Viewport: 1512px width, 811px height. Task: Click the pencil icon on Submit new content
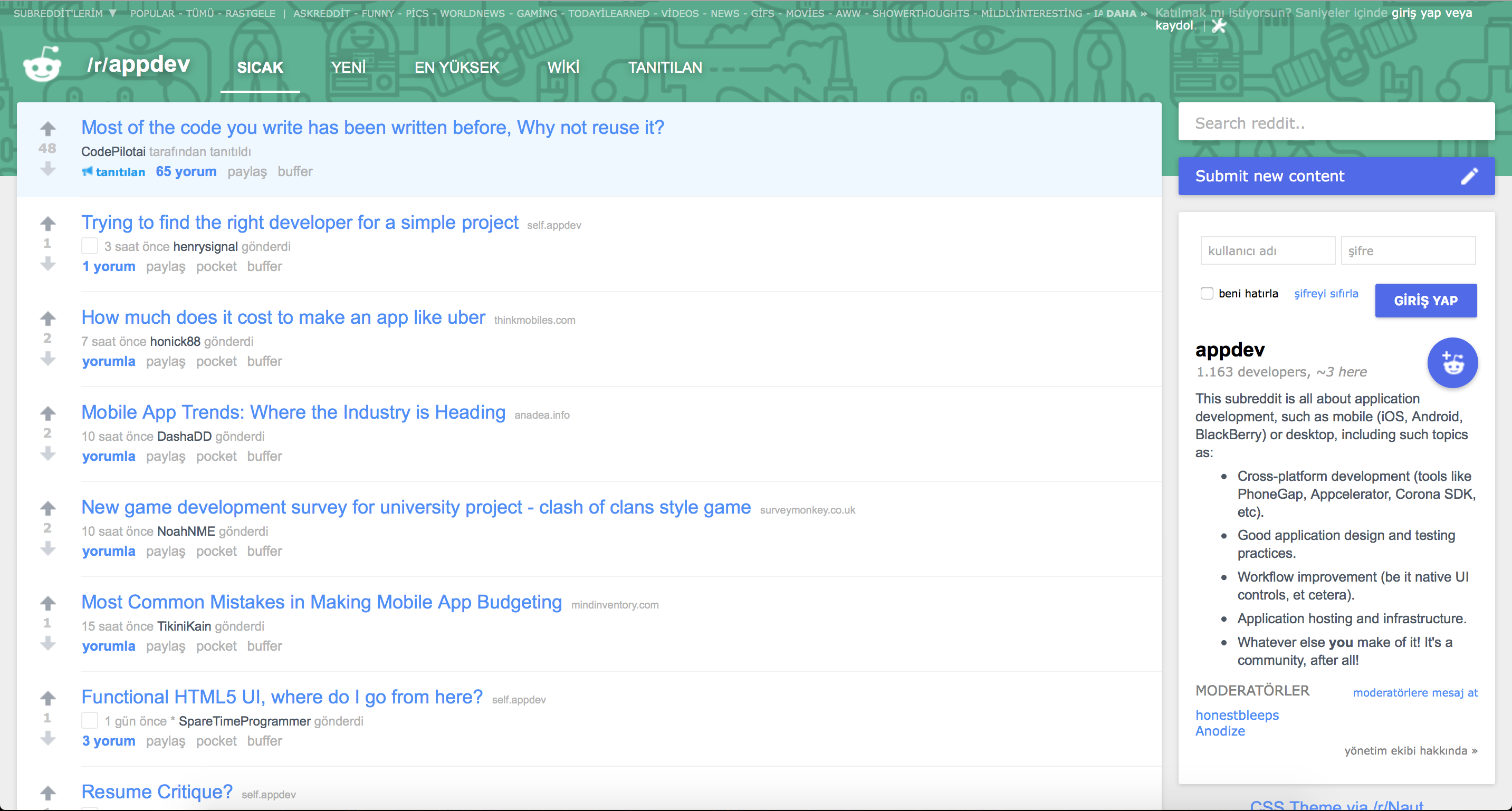point(1469,176)
